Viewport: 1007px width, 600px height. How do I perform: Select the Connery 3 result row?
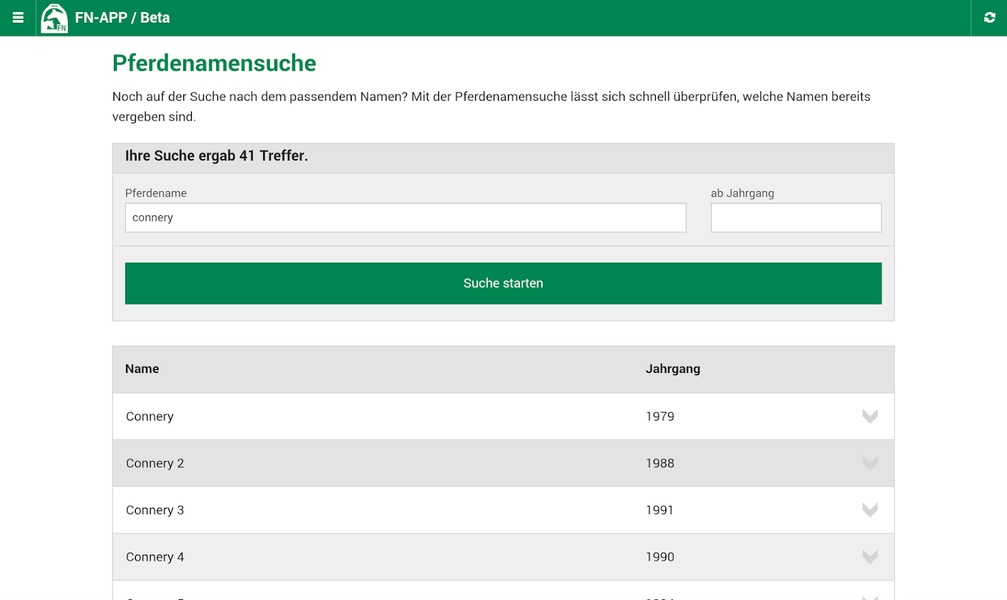[x=503, y=510]
